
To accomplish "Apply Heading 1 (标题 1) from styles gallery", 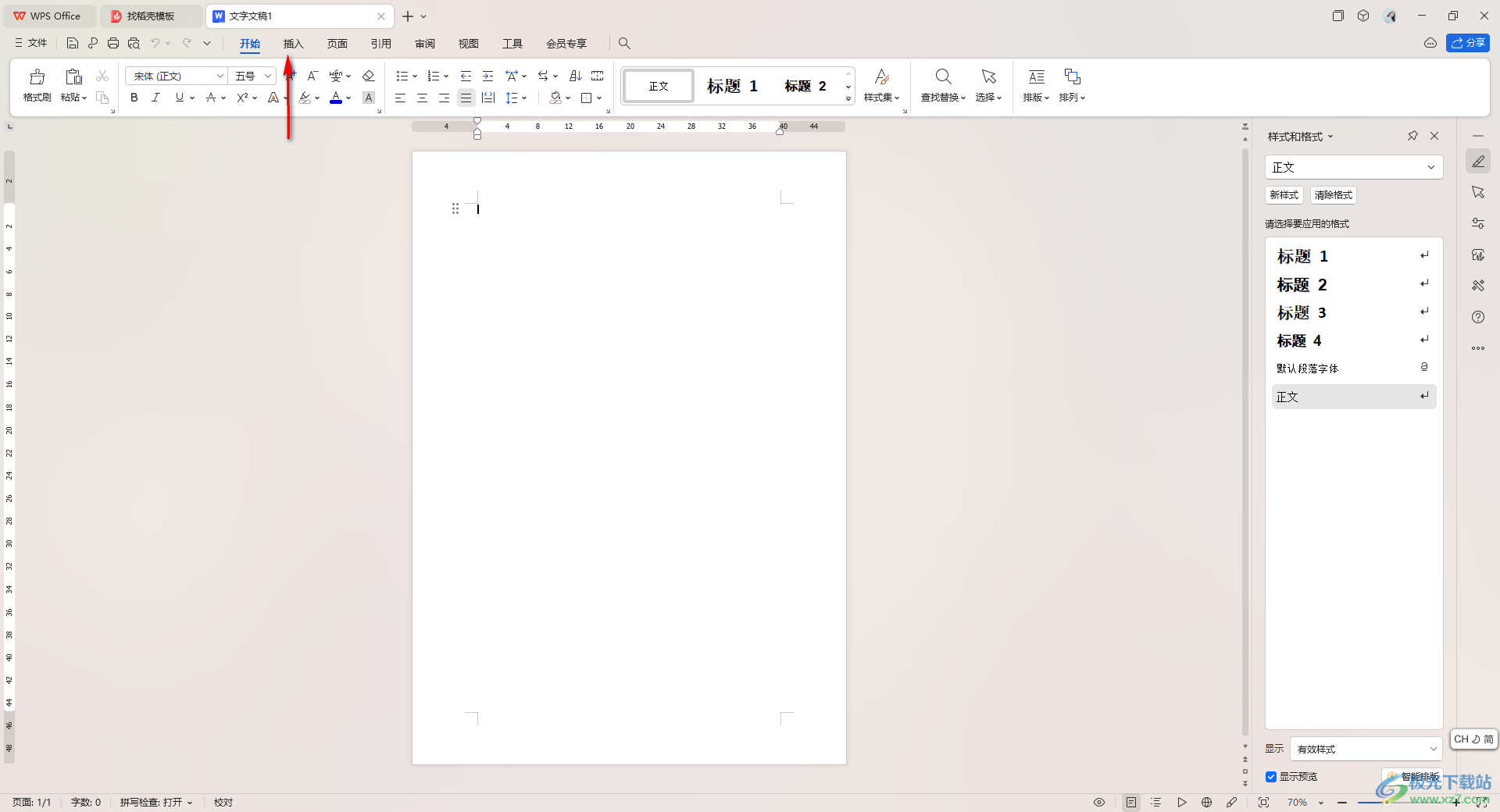I will click(x=732, y=86).
